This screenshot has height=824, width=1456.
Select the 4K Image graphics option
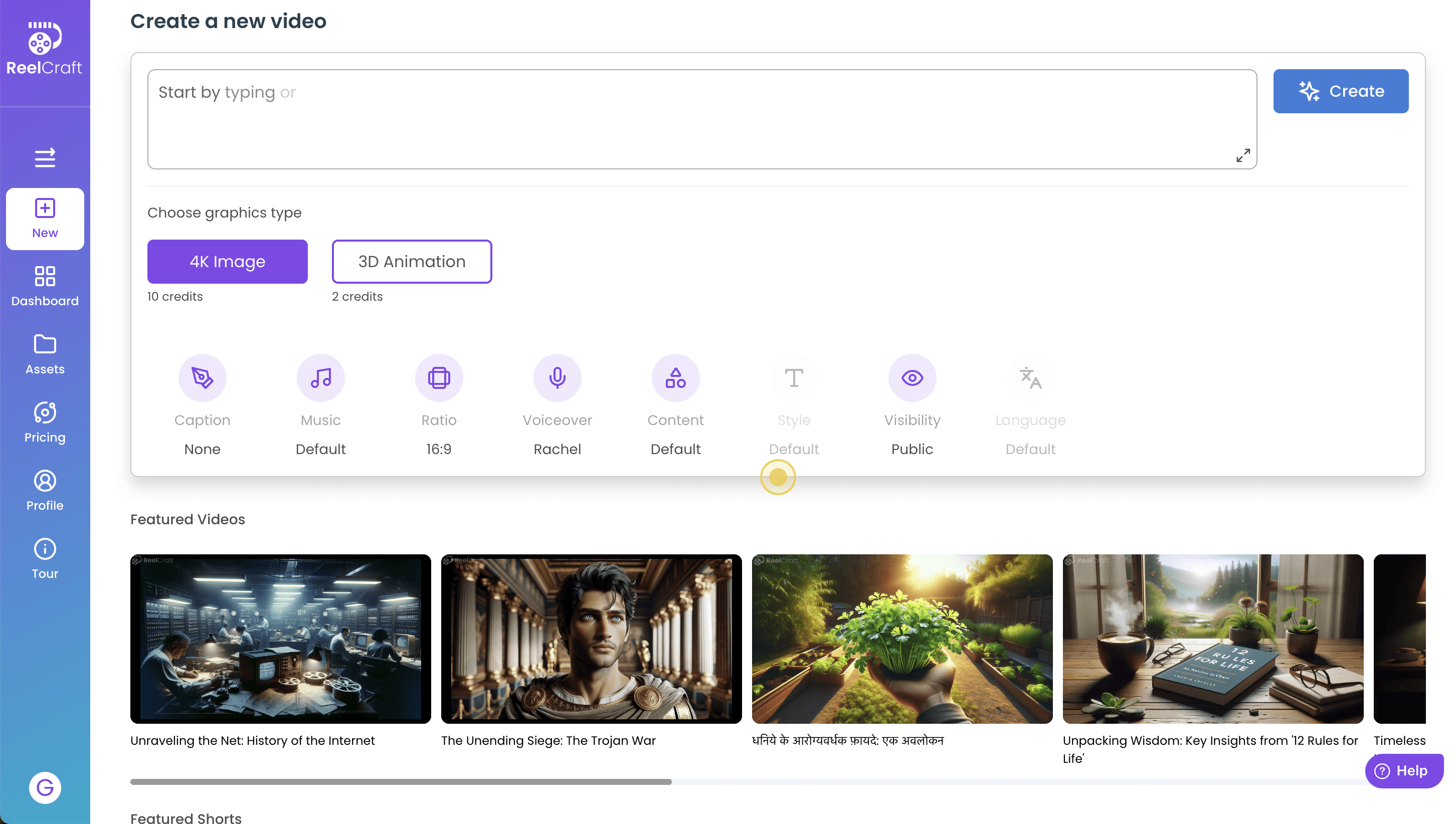(228, 262)
